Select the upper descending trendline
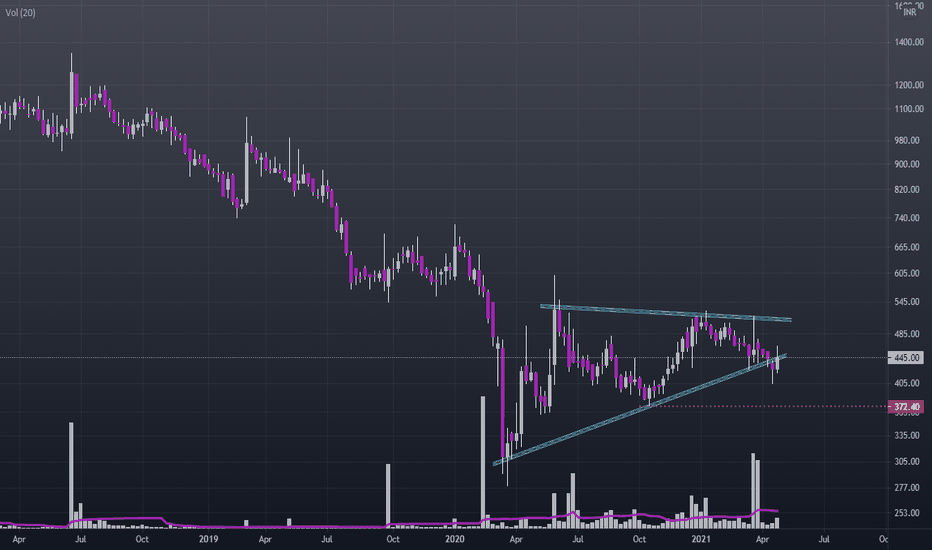Screen dimensions: 932x550 click(x=666, y=313)
